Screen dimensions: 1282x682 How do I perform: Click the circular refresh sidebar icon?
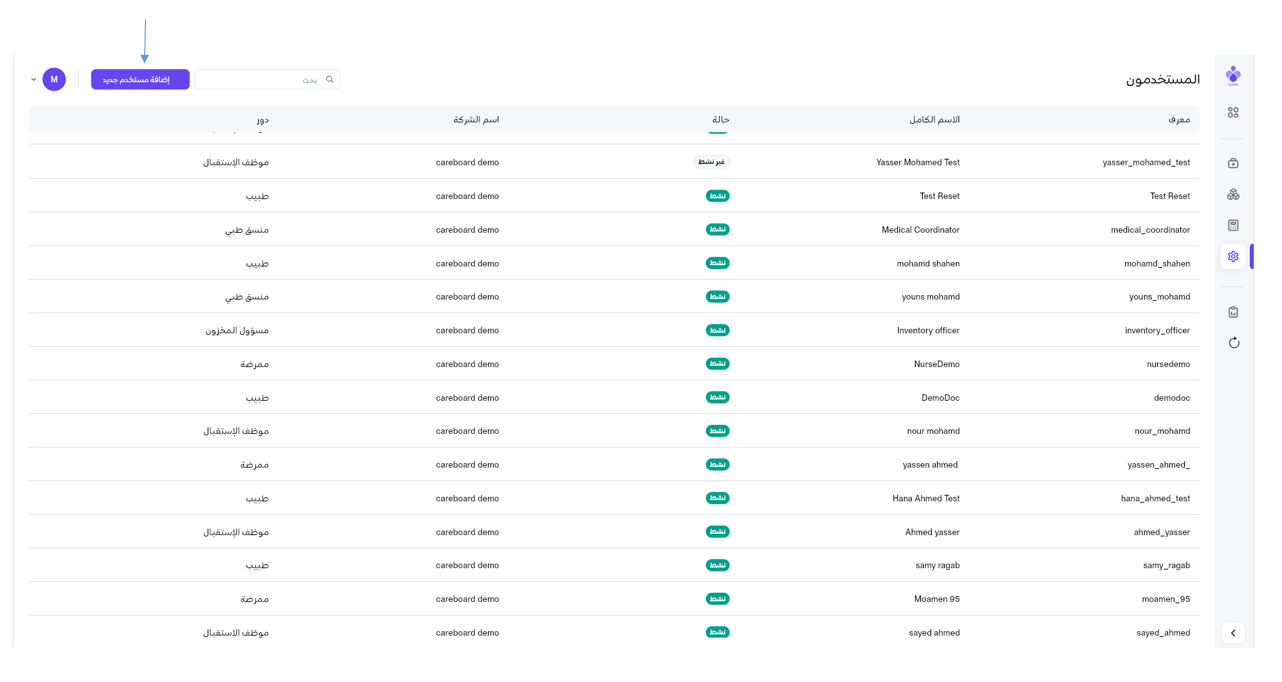(1233, 343)
